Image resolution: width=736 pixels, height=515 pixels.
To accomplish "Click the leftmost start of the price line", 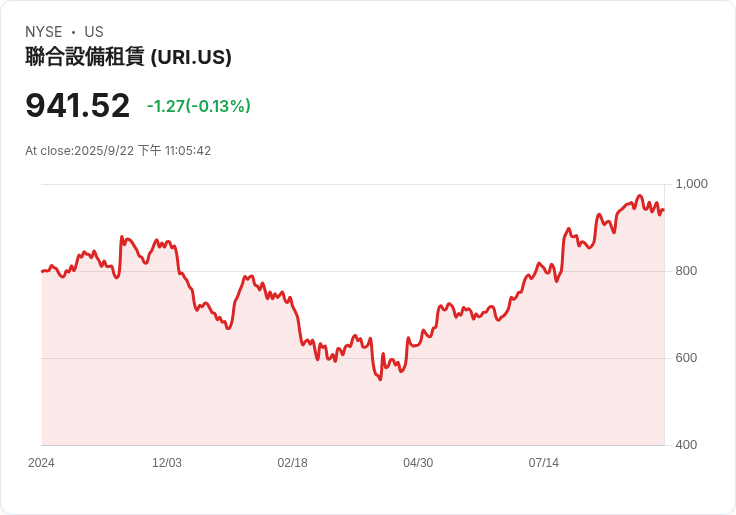I will [42, 271].
